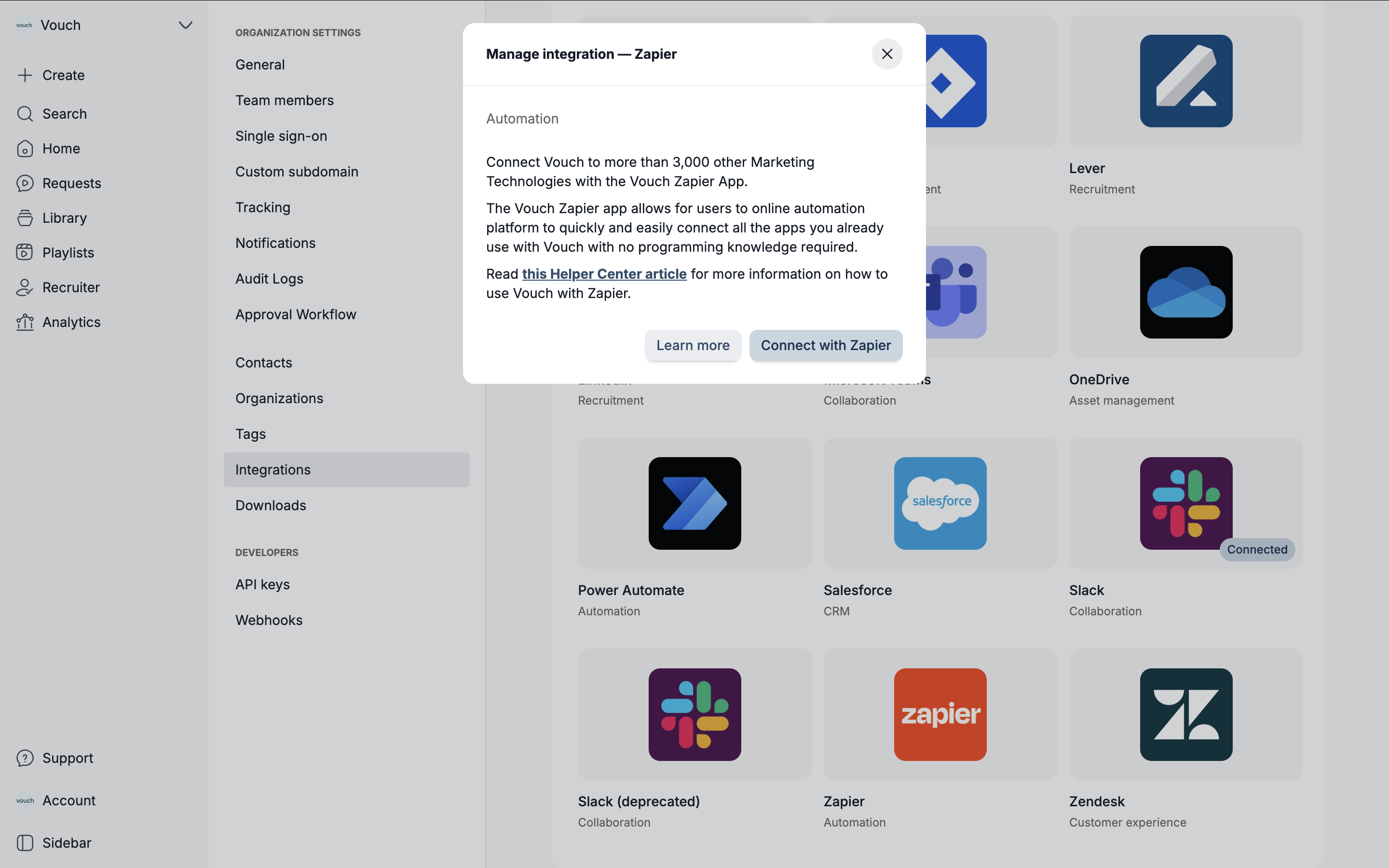Screen dimensions: 1389x868
Task: Click the Create label in sidebar
Action: pos(64,75)
